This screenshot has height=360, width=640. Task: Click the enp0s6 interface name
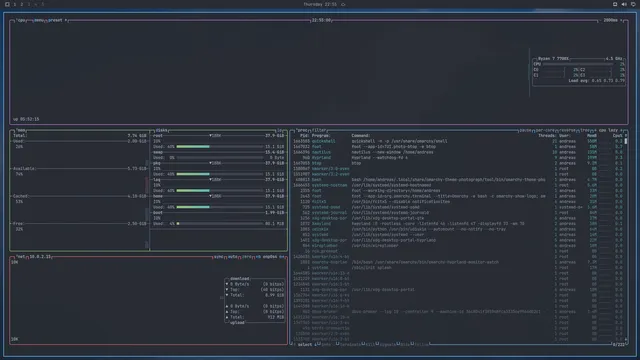pyautogui.click(x=270, y=257)
